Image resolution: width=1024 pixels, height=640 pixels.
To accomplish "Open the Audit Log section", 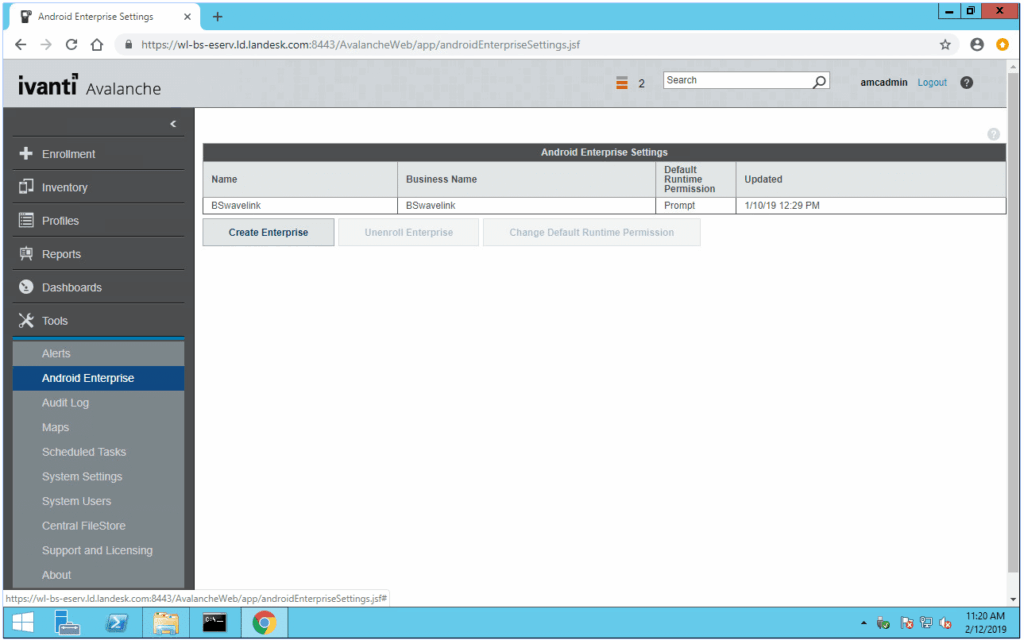I will 65,403.
